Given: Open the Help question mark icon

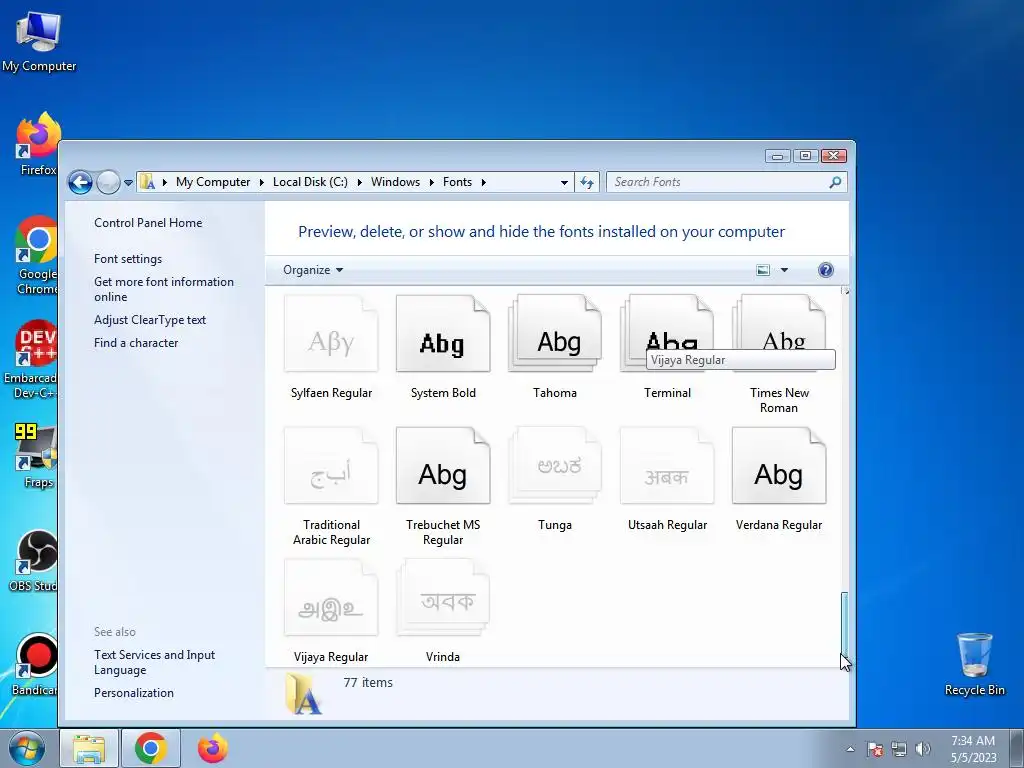Looking at the screenshot, I should pos(825,270).
